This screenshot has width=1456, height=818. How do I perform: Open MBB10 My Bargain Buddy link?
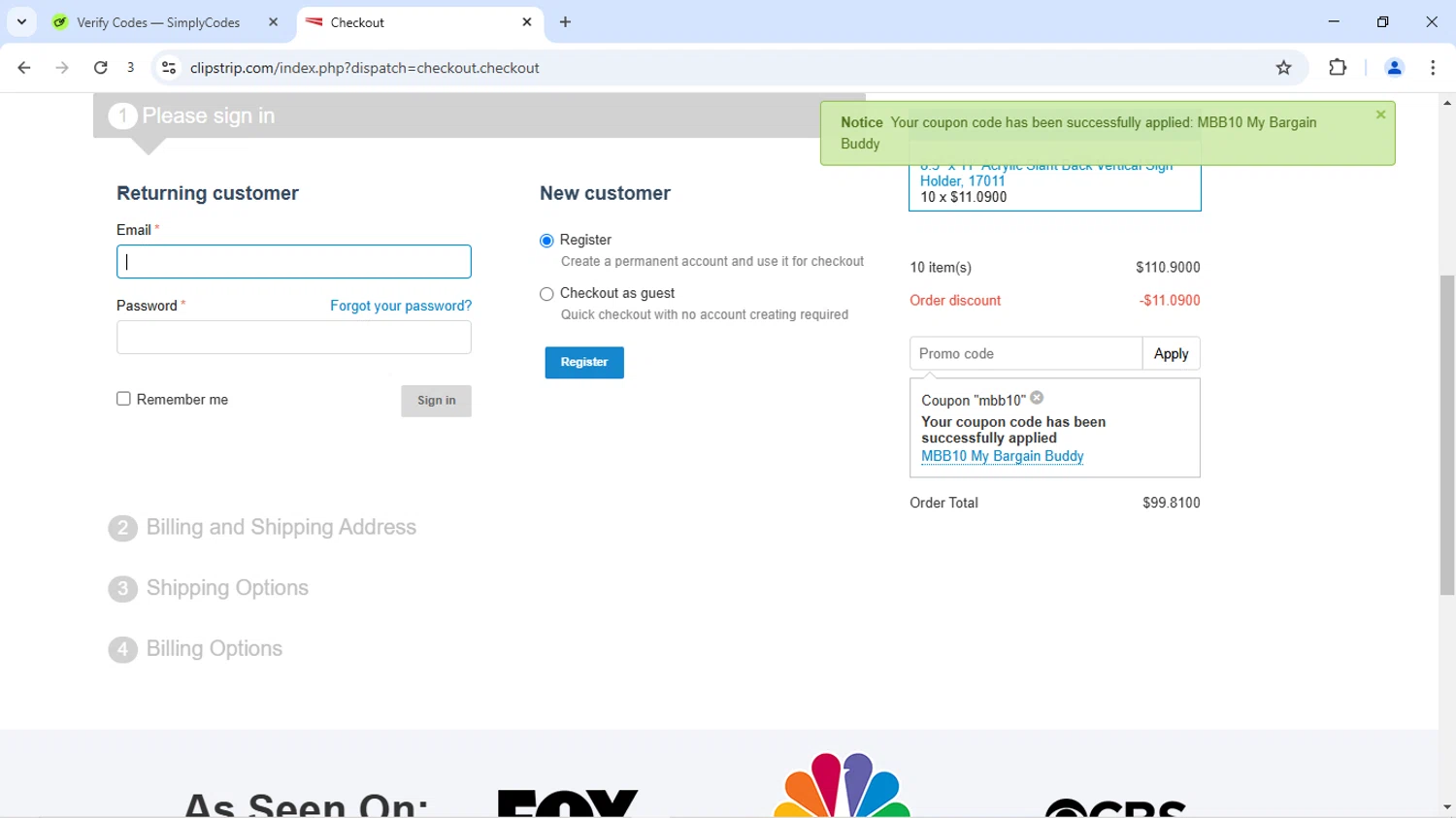click(1002, 456)
